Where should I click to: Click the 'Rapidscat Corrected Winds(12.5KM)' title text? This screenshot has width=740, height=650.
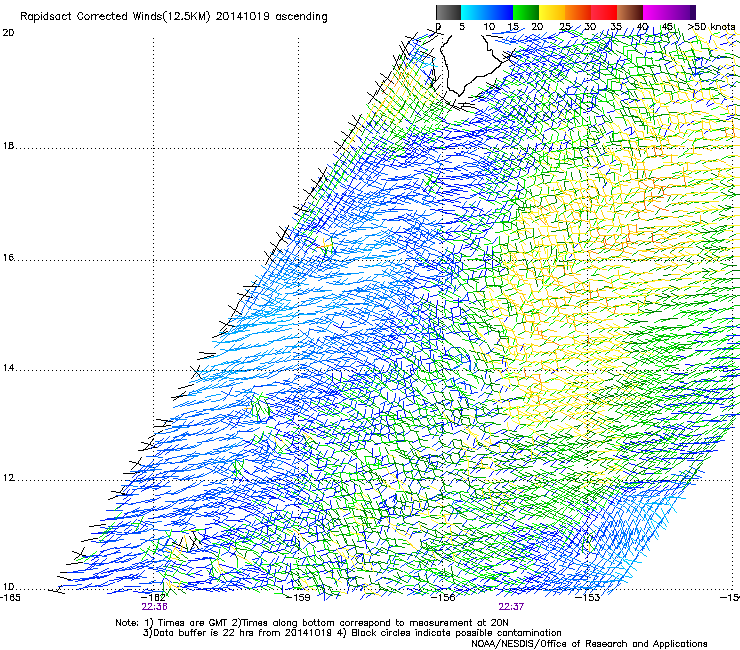[115, 17]
